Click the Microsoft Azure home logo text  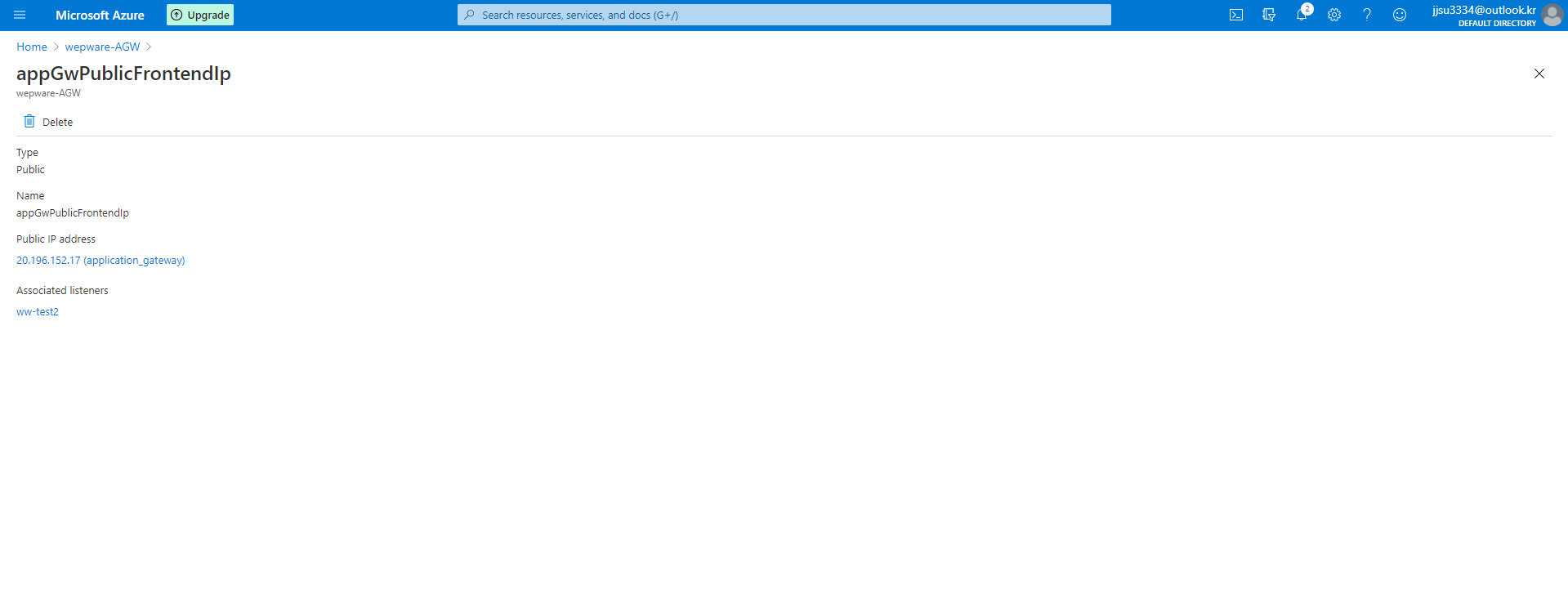coord(100,15)
